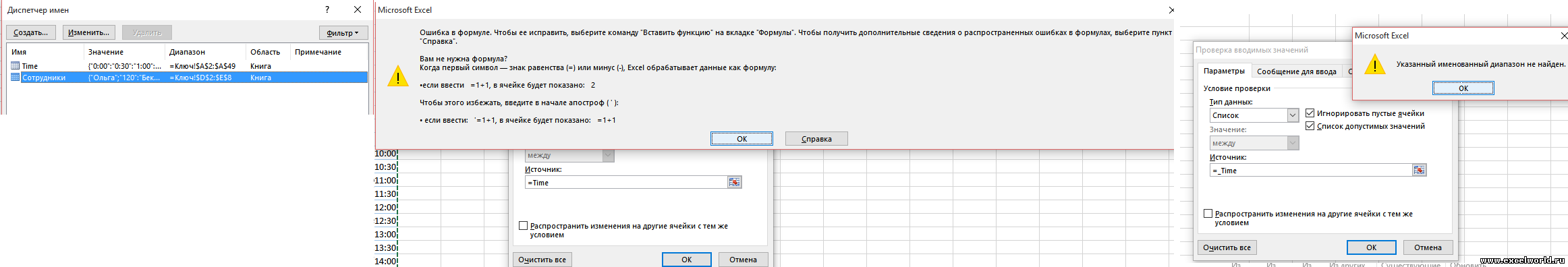The width and height of the screenshot is (1568, 267).
Task: Toggle Список допустимых значений checkbox
Action: pyautogui.click(x=1310, y=126)
